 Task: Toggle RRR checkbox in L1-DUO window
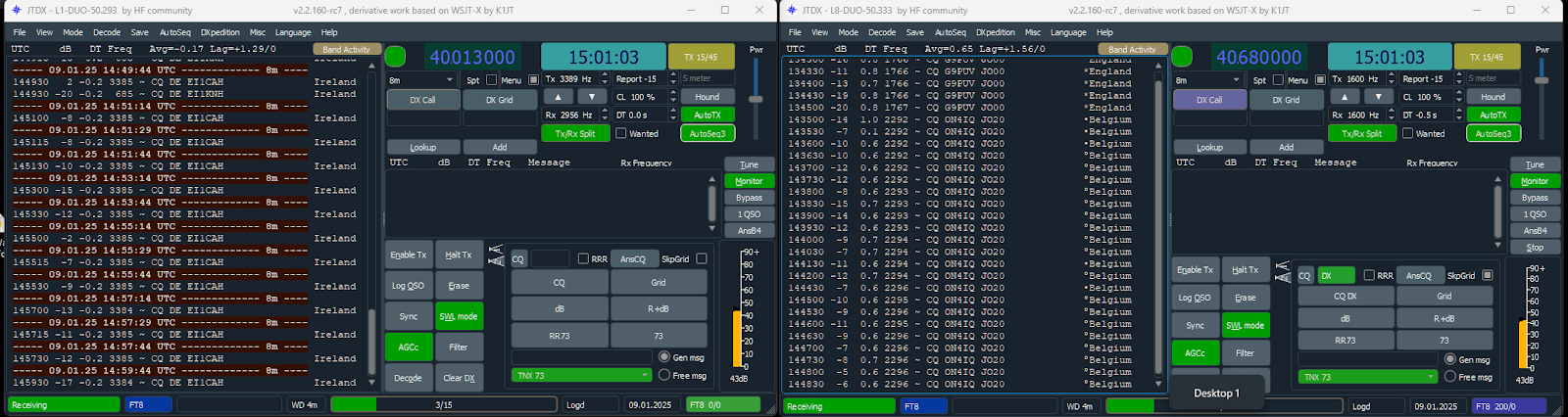(583, 258)
